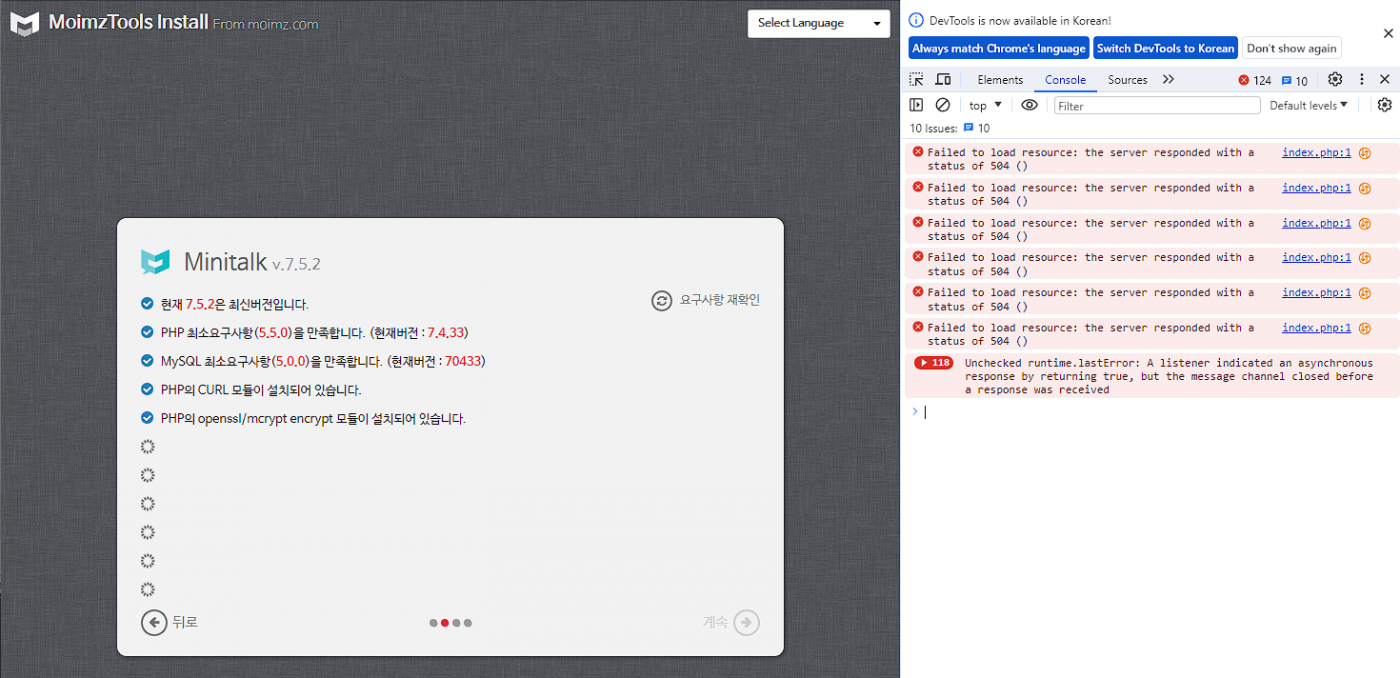Image resolution: width=1400 pixels, height=678 pixels.
Task: Focus the console Filter input field
Action: coord(1157,105)
